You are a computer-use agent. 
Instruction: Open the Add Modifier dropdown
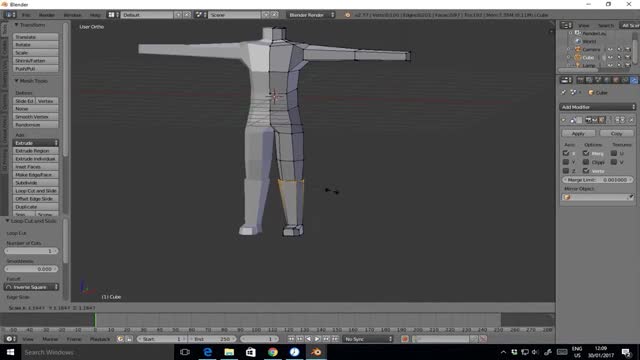click(598, 107)
